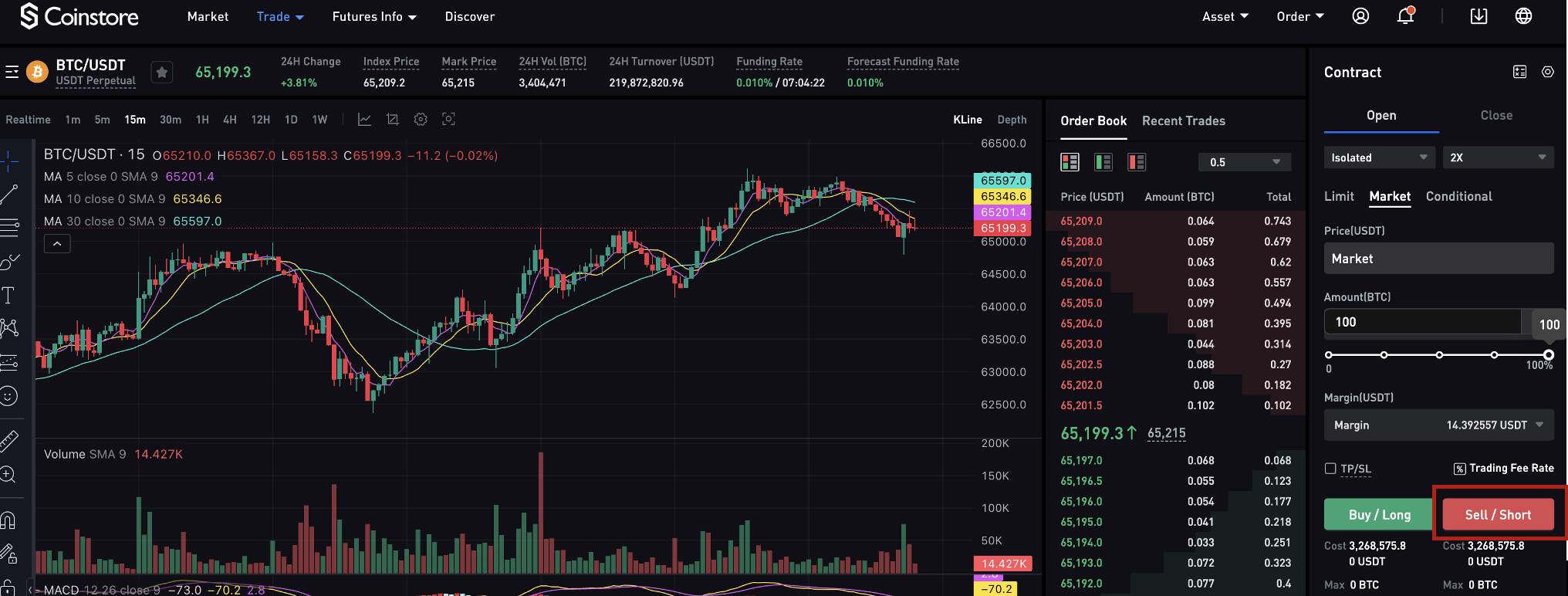This screenshot has height=596, width=1568.
Task: Set the 4H chart interval
Action: coord(230,120)
